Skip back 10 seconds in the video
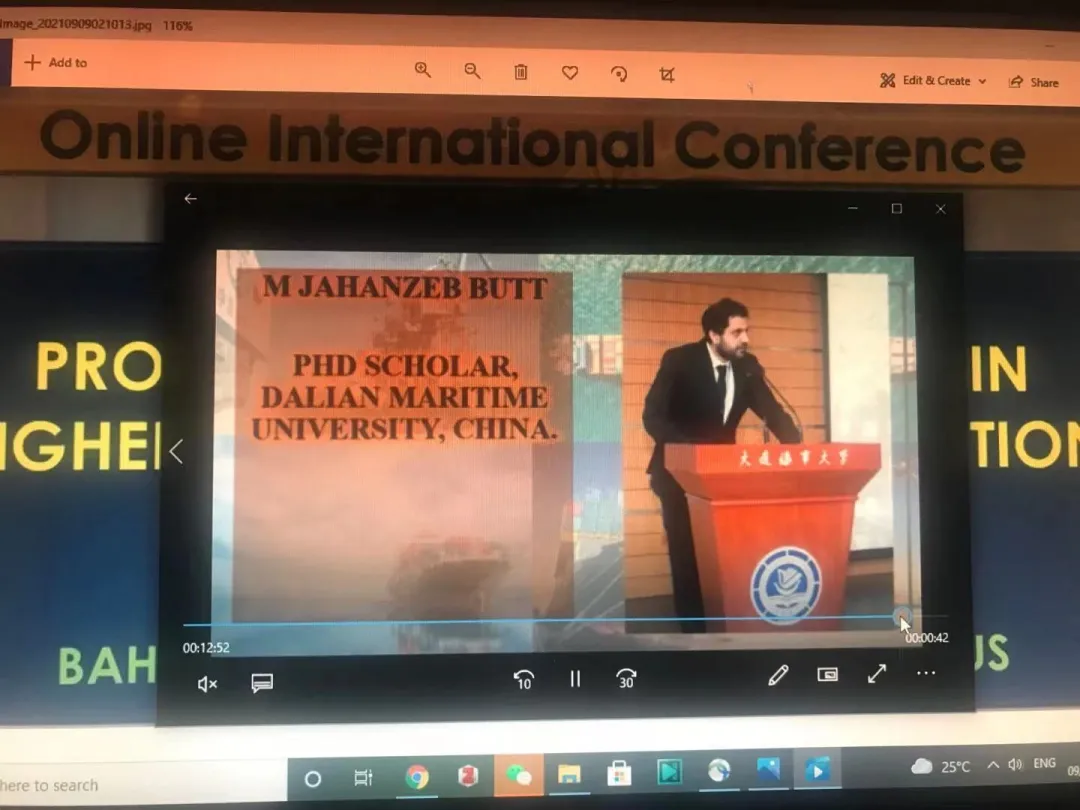The width and height of the screenshot is (1080, 810). coord(523,680)
